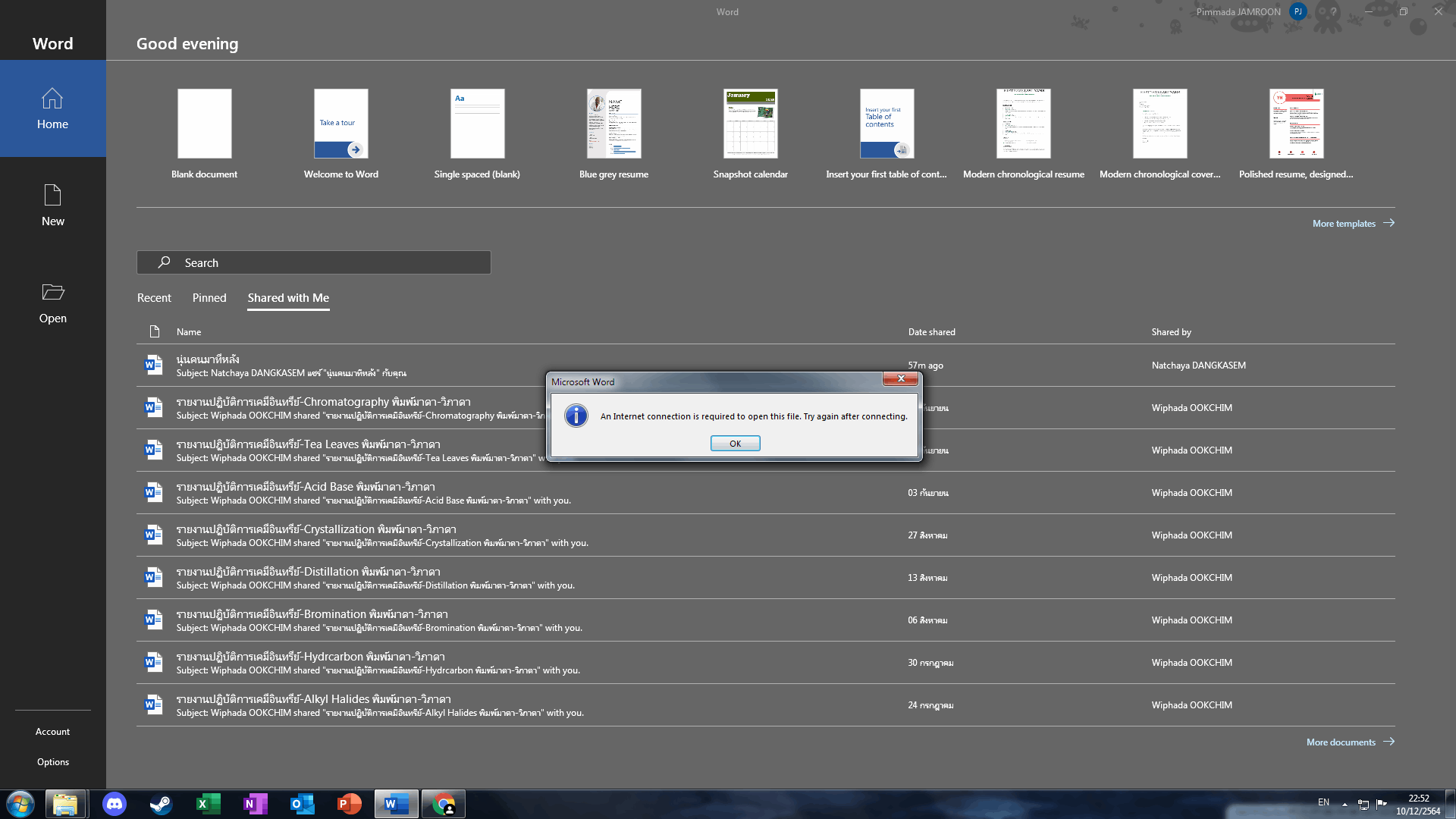Switch to the Recent tab
Image resolution: width=1456 pixels, height=819 pixels.
click(154, 298)
